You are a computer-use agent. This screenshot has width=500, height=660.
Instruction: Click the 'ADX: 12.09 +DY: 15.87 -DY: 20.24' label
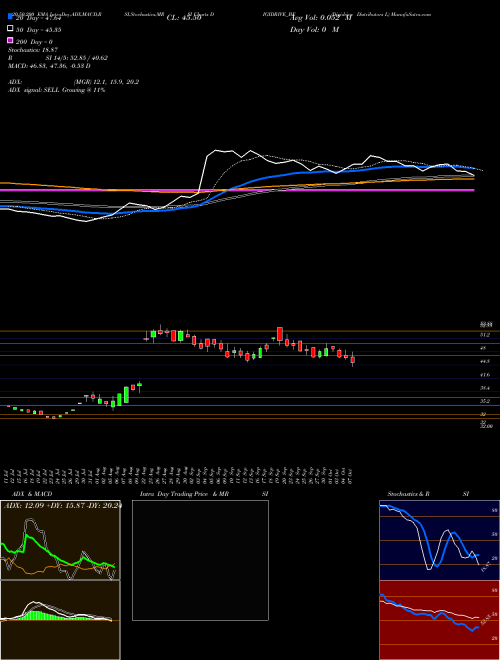click(63, 505)
